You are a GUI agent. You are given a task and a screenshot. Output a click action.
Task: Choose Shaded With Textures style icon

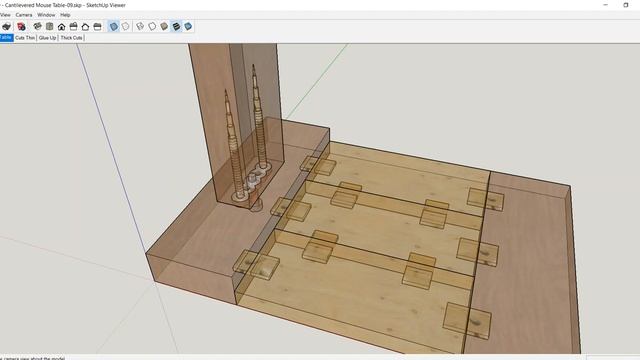[176, 27]
